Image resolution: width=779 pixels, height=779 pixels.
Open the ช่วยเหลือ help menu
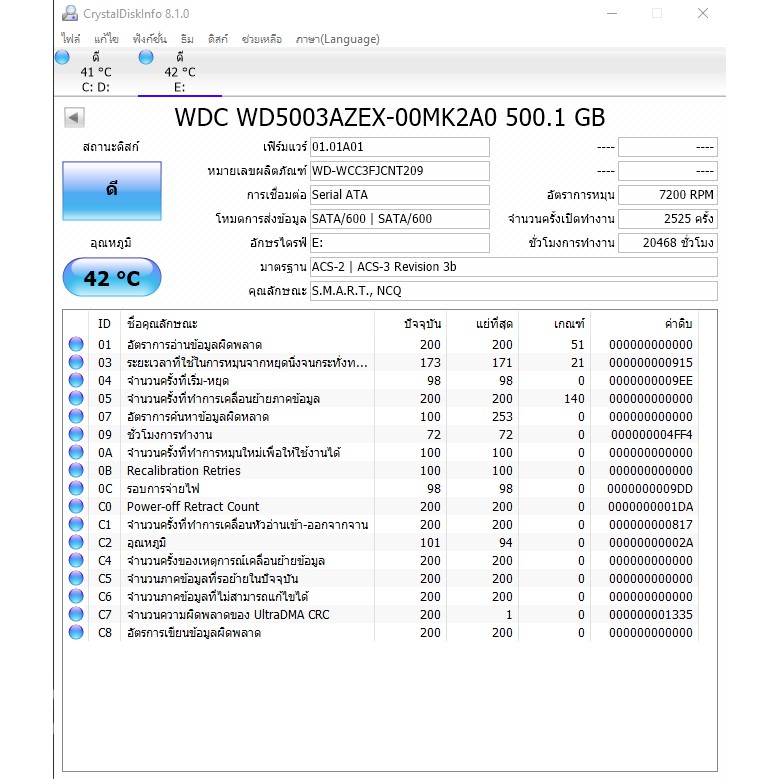point(261,39)
